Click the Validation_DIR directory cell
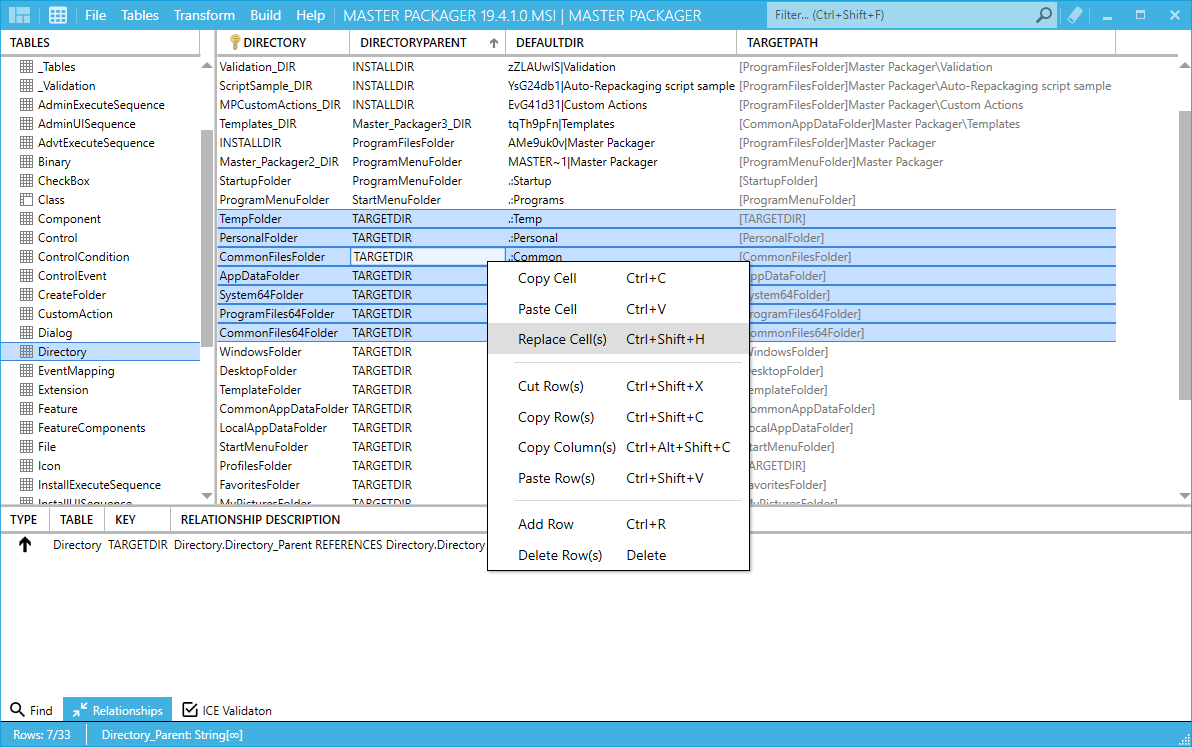This screenshot has height=747, width=1192. [284, 67]
